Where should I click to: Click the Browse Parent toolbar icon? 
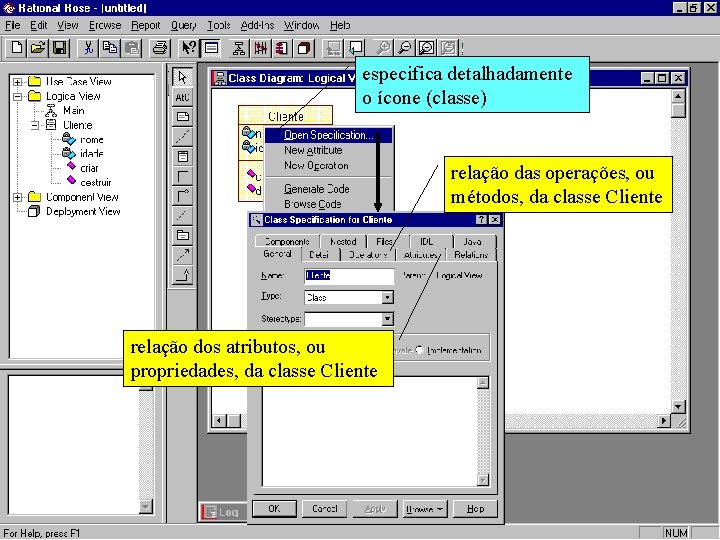pyautogui.click(x=332, y=48)
